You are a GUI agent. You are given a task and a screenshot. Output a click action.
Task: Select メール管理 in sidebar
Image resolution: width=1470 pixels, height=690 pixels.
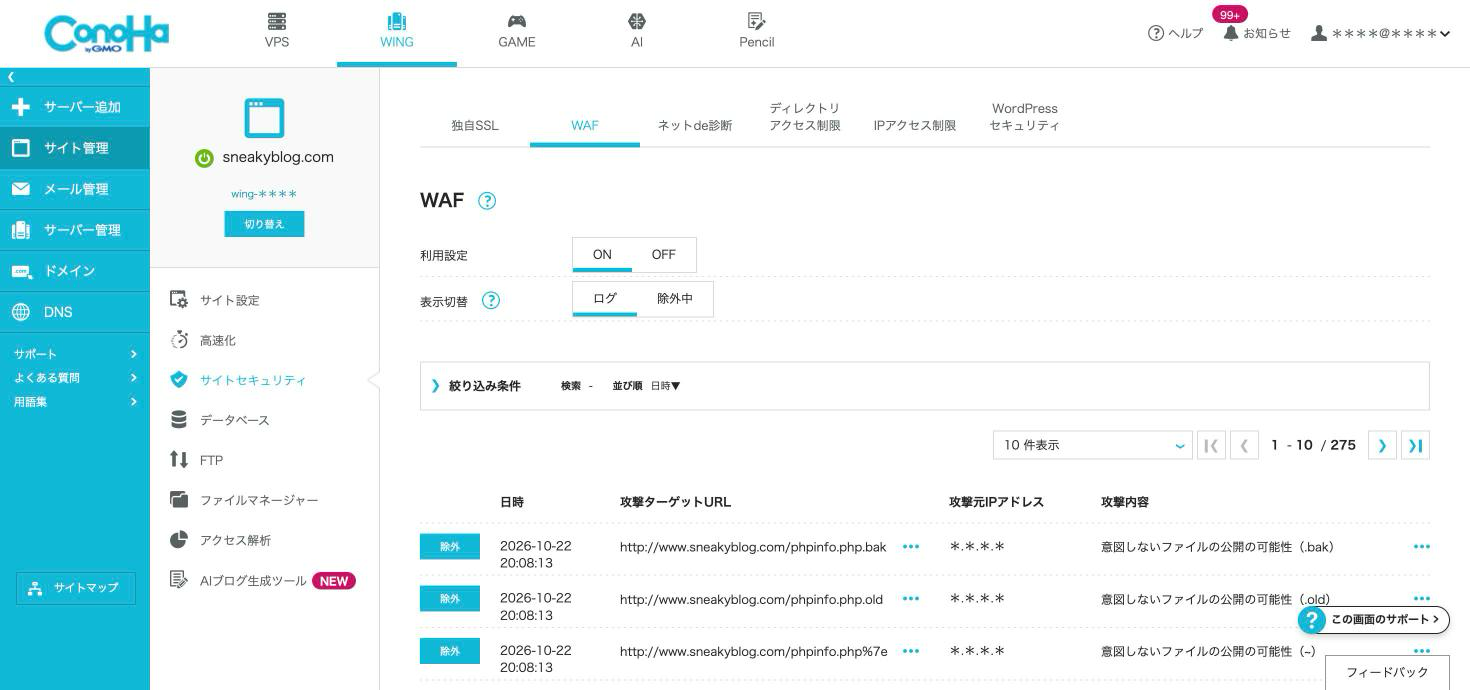pyautogui.click(x=75, y=189)
